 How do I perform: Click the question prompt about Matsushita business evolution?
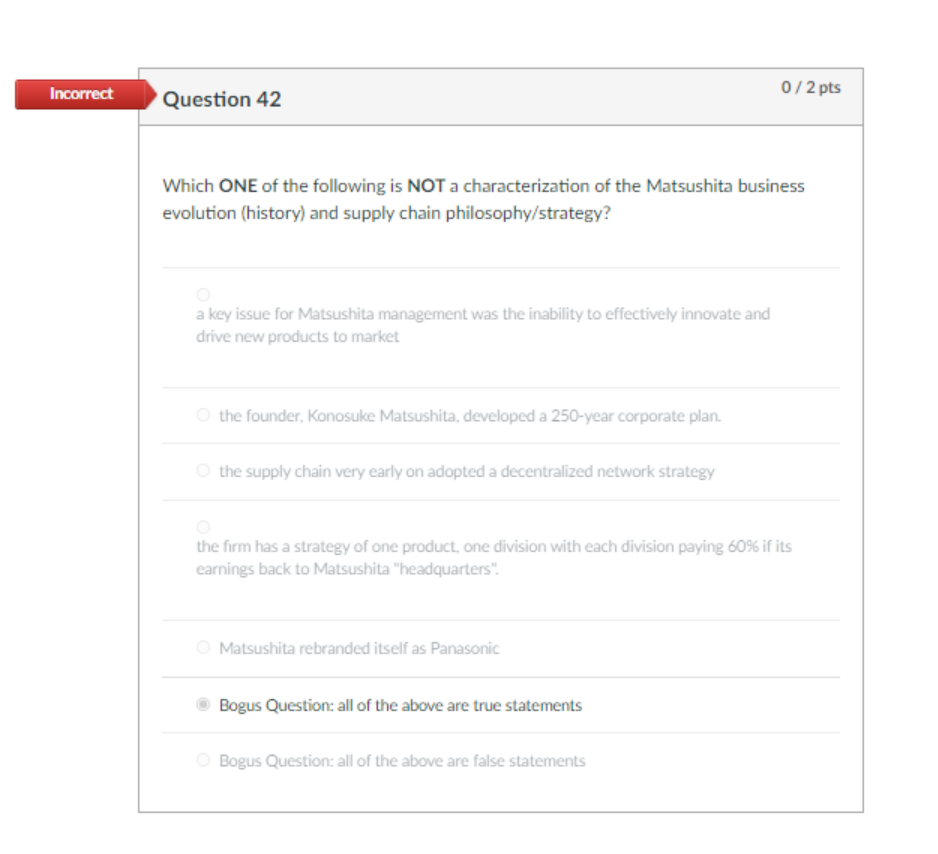coord(483,199)
